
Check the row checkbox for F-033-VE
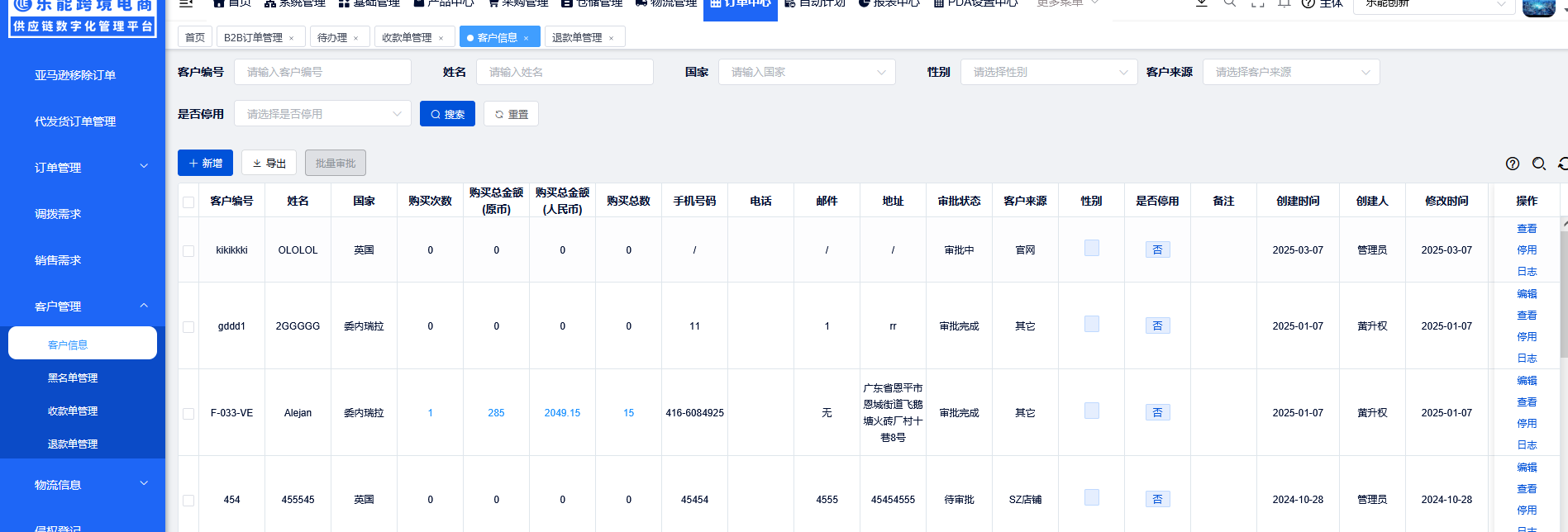pyautogui.click(x=188, y=414)
